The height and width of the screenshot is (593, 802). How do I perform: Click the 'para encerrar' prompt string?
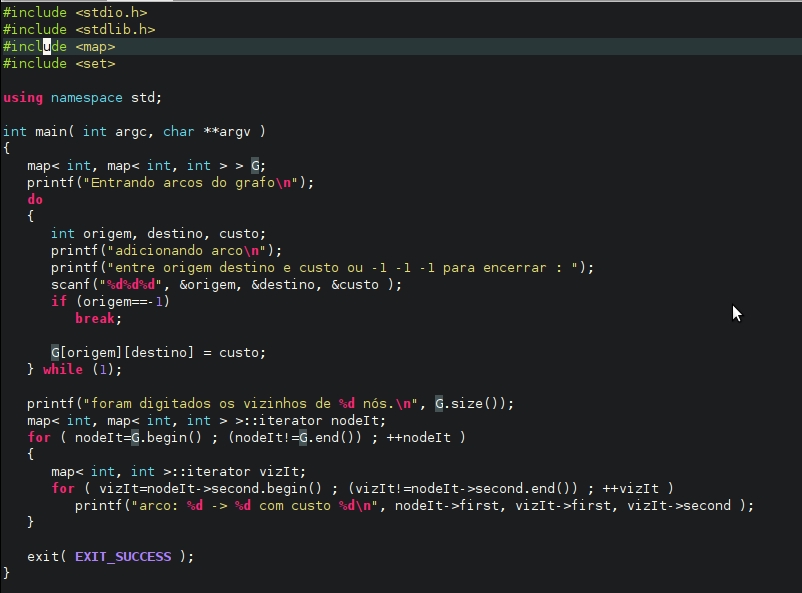click(x=494, y=268)
